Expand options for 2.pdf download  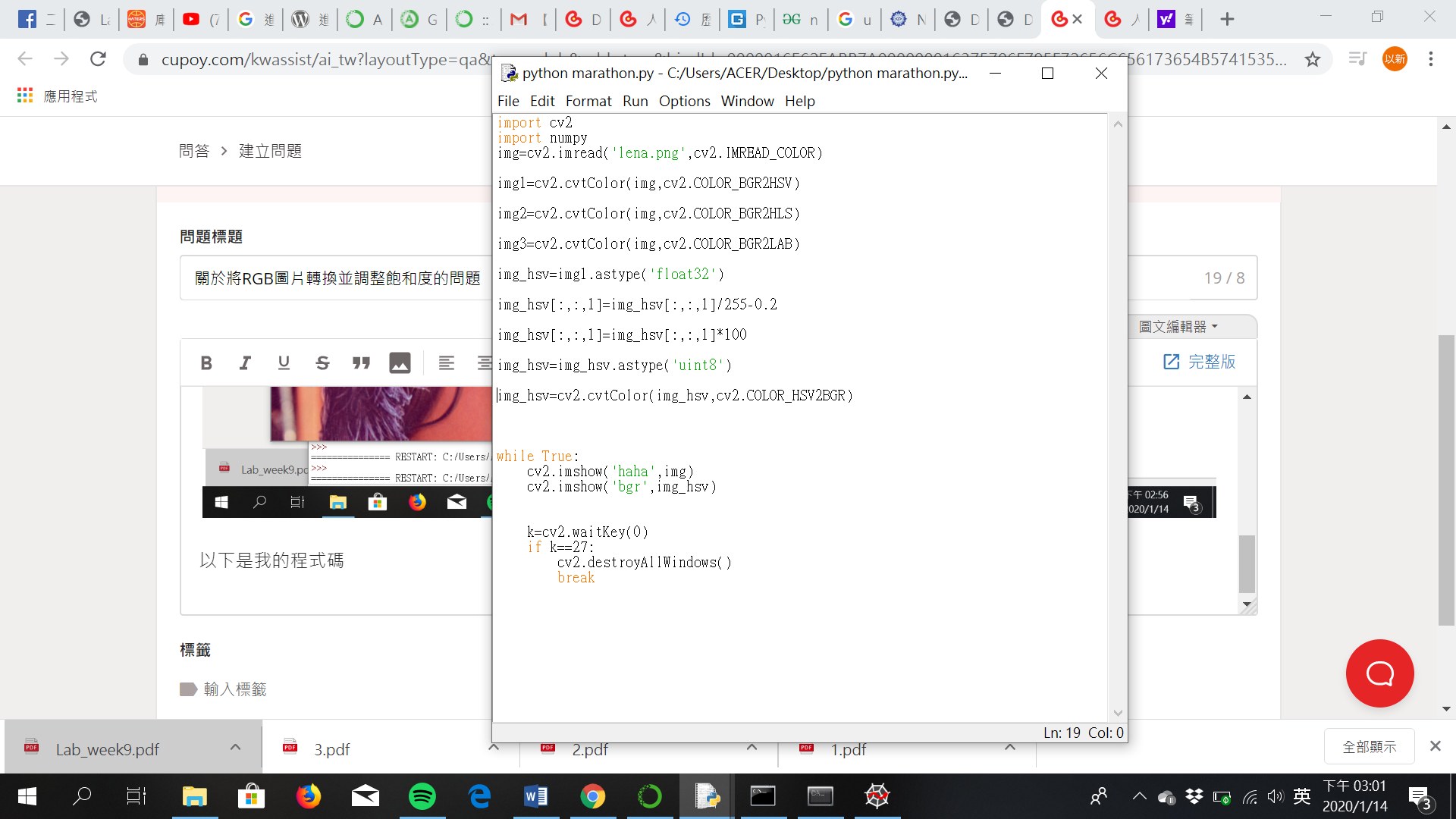(752, 748)
